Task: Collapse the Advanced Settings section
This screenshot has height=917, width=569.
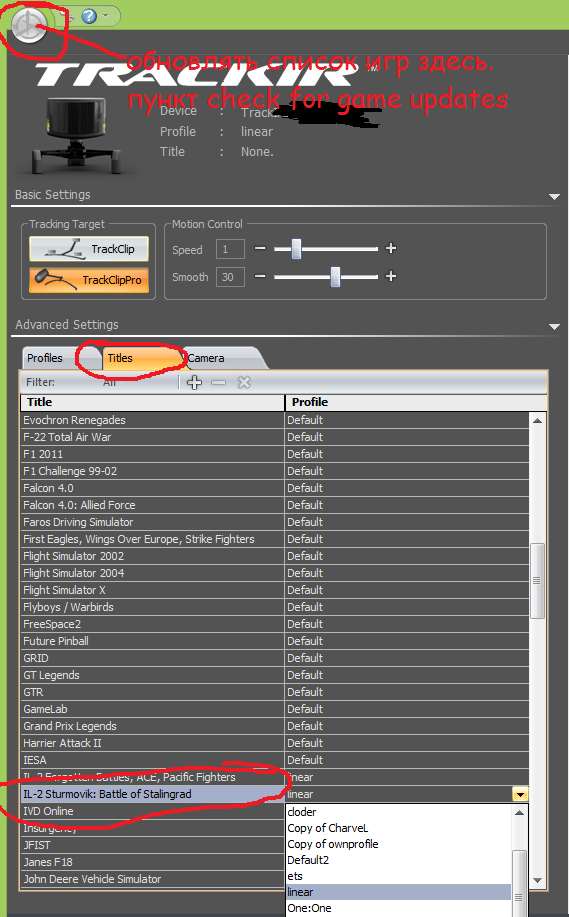Action: (x=554, y=326)
